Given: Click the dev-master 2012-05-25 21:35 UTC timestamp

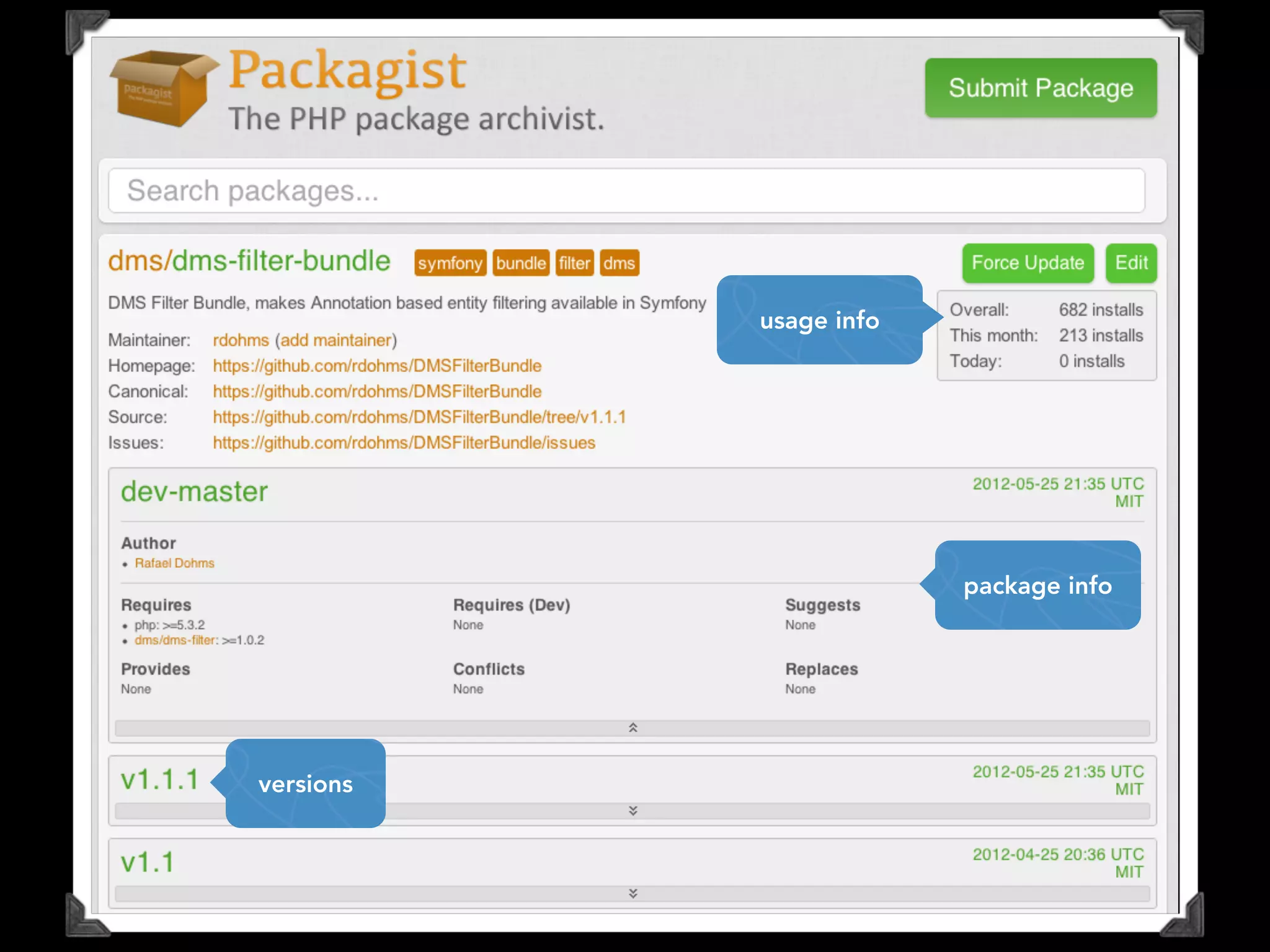Looking at the screenshot, I should pyautogui.click(x=1058, y=484).
